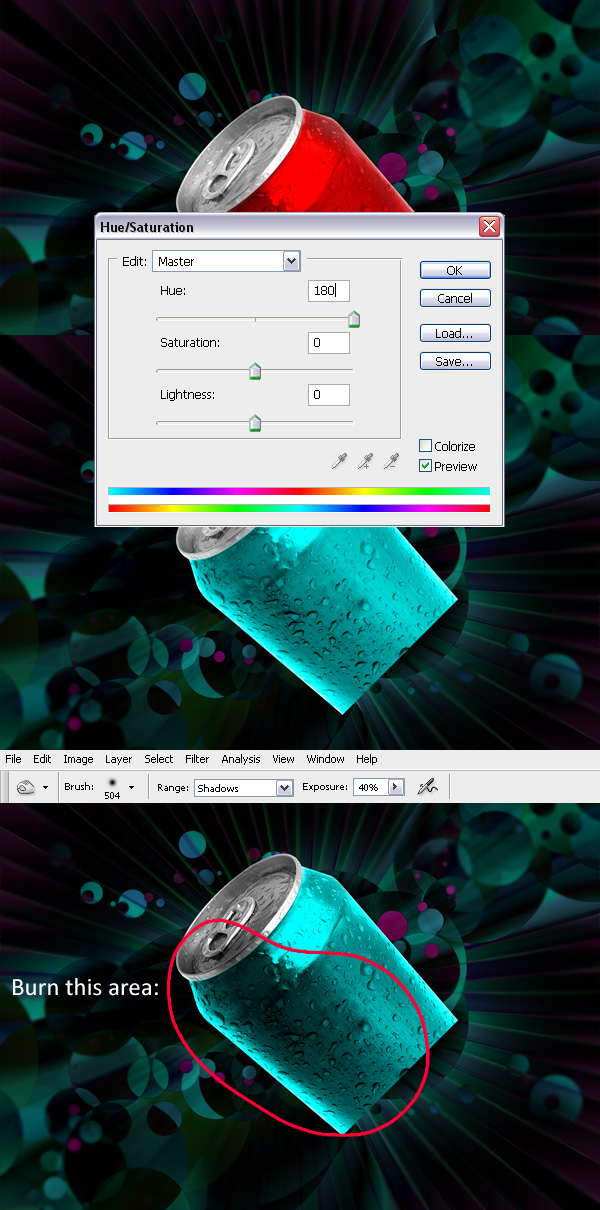Image resolution: width=600 pixels, height=1210 pixels.
Task: Click the lower color spectrum bar
Action: pyautogui.click(x=299, y=508)
